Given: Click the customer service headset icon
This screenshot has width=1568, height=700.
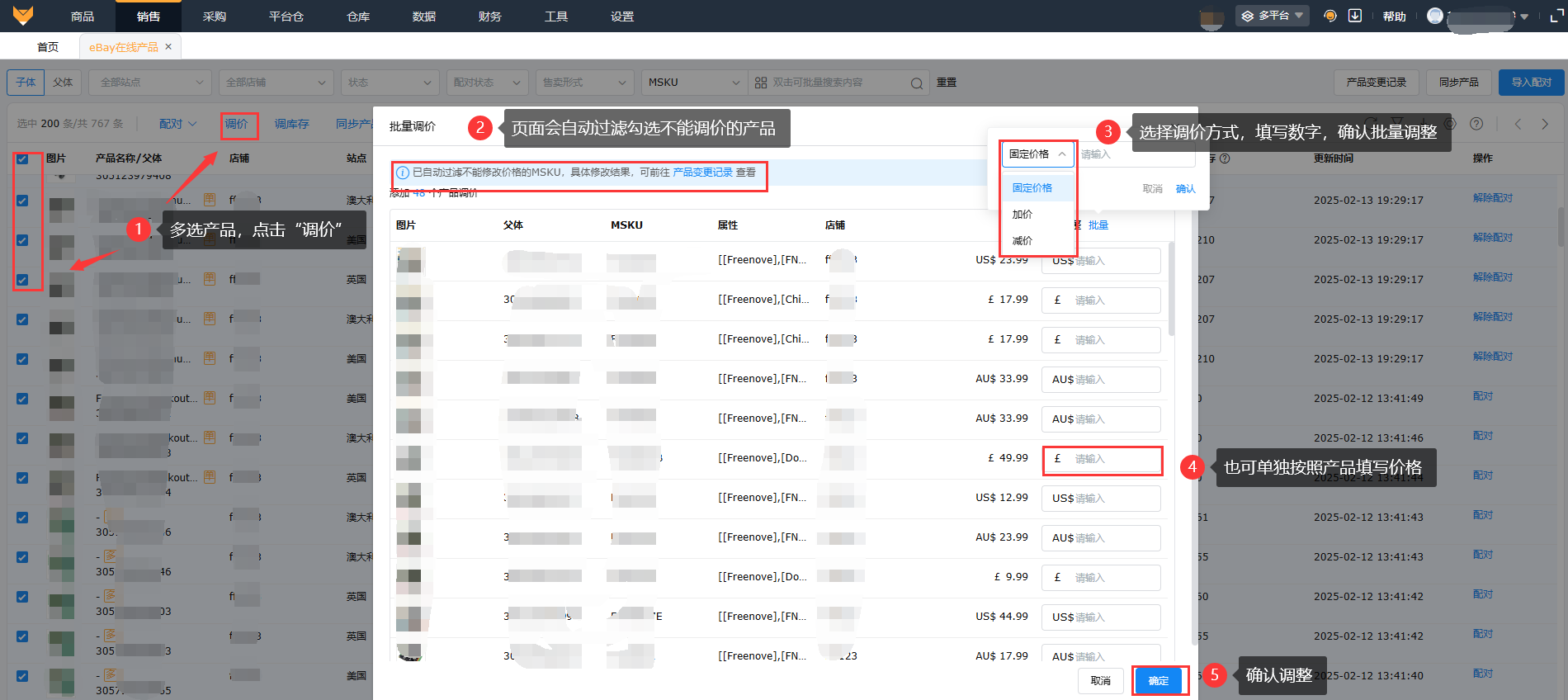Looking at the screenshot, I should point(1329,16).
